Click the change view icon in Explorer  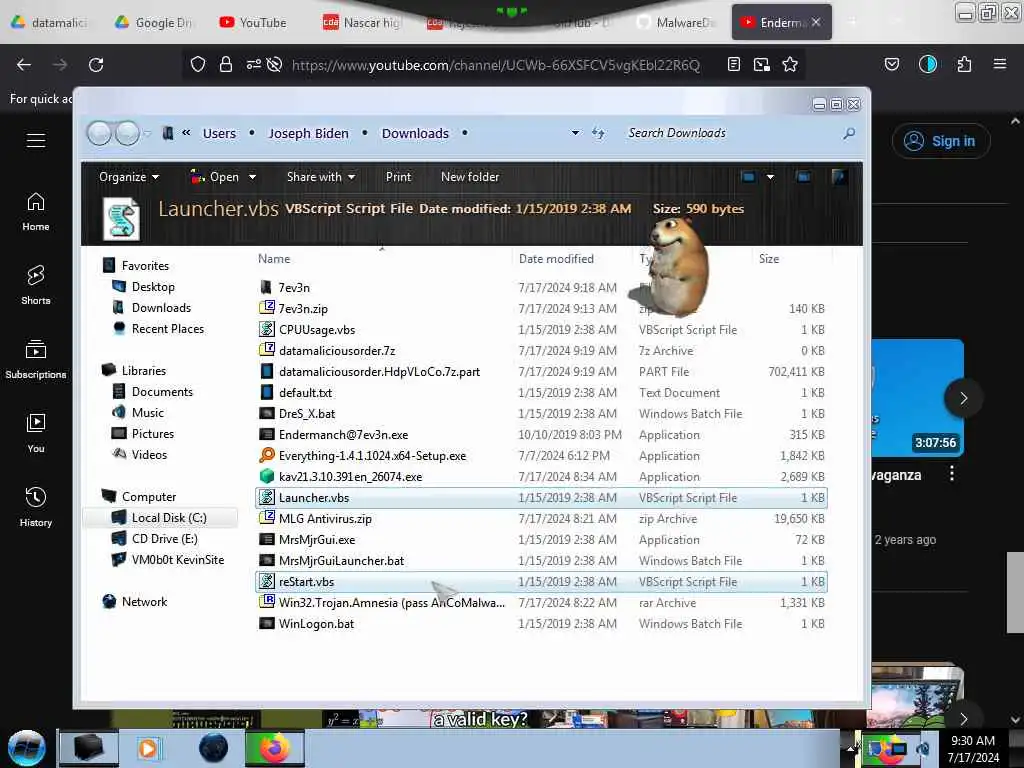coord(748,177)
